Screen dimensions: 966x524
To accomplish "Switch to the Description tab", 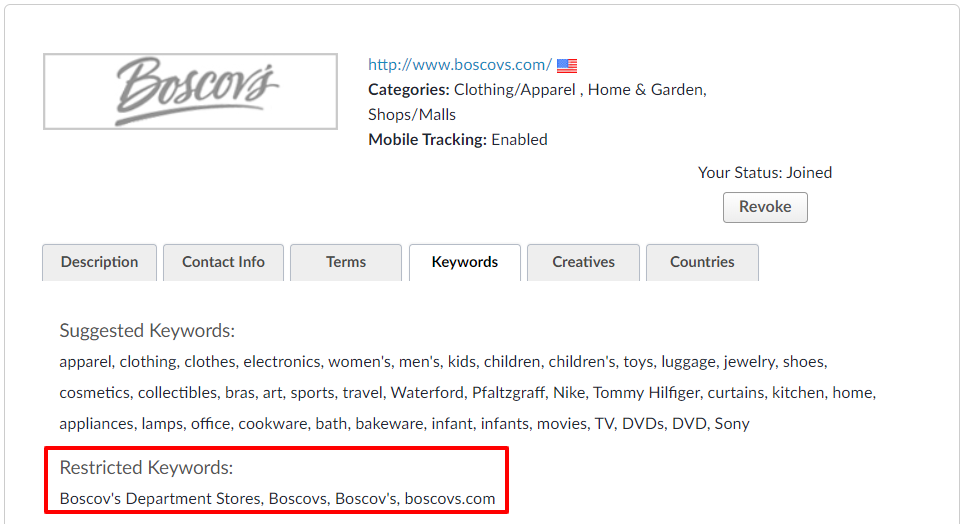I will (99, 262).
